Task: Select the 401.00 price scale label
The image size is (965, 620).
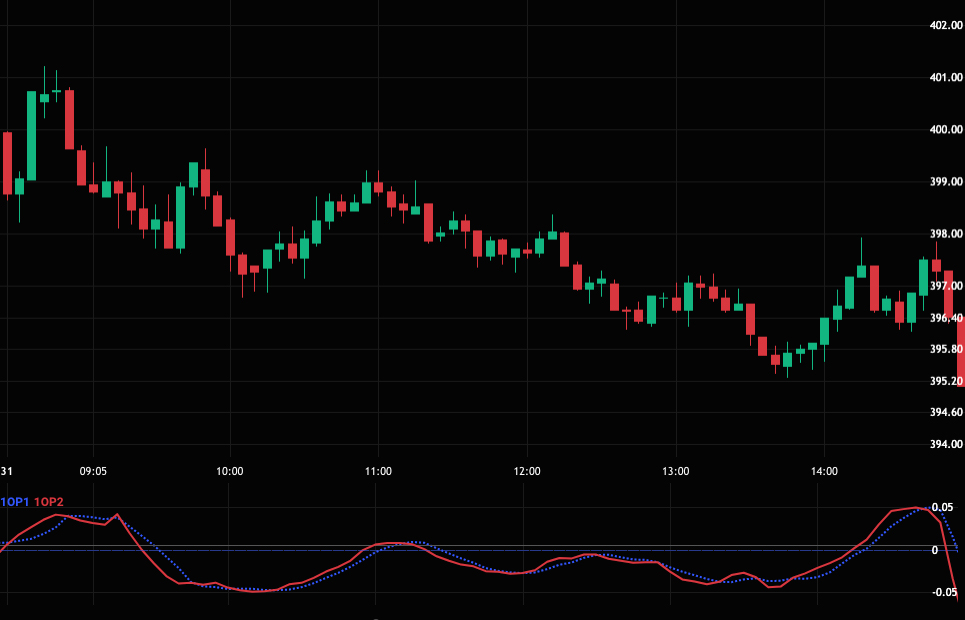Action: pos(945,77)
